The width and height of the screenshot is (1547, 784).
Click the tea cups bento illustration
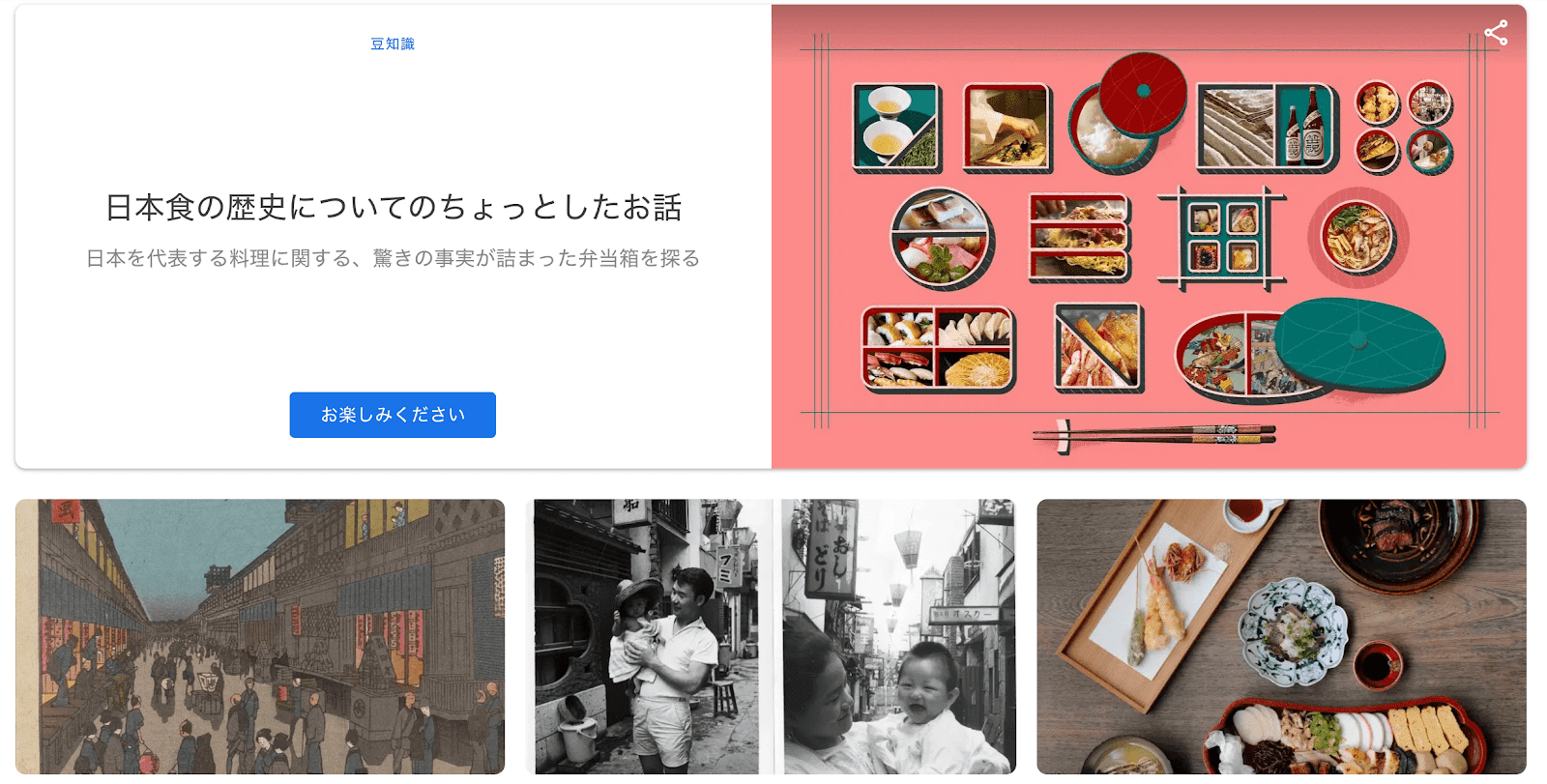tap(897, 128)
